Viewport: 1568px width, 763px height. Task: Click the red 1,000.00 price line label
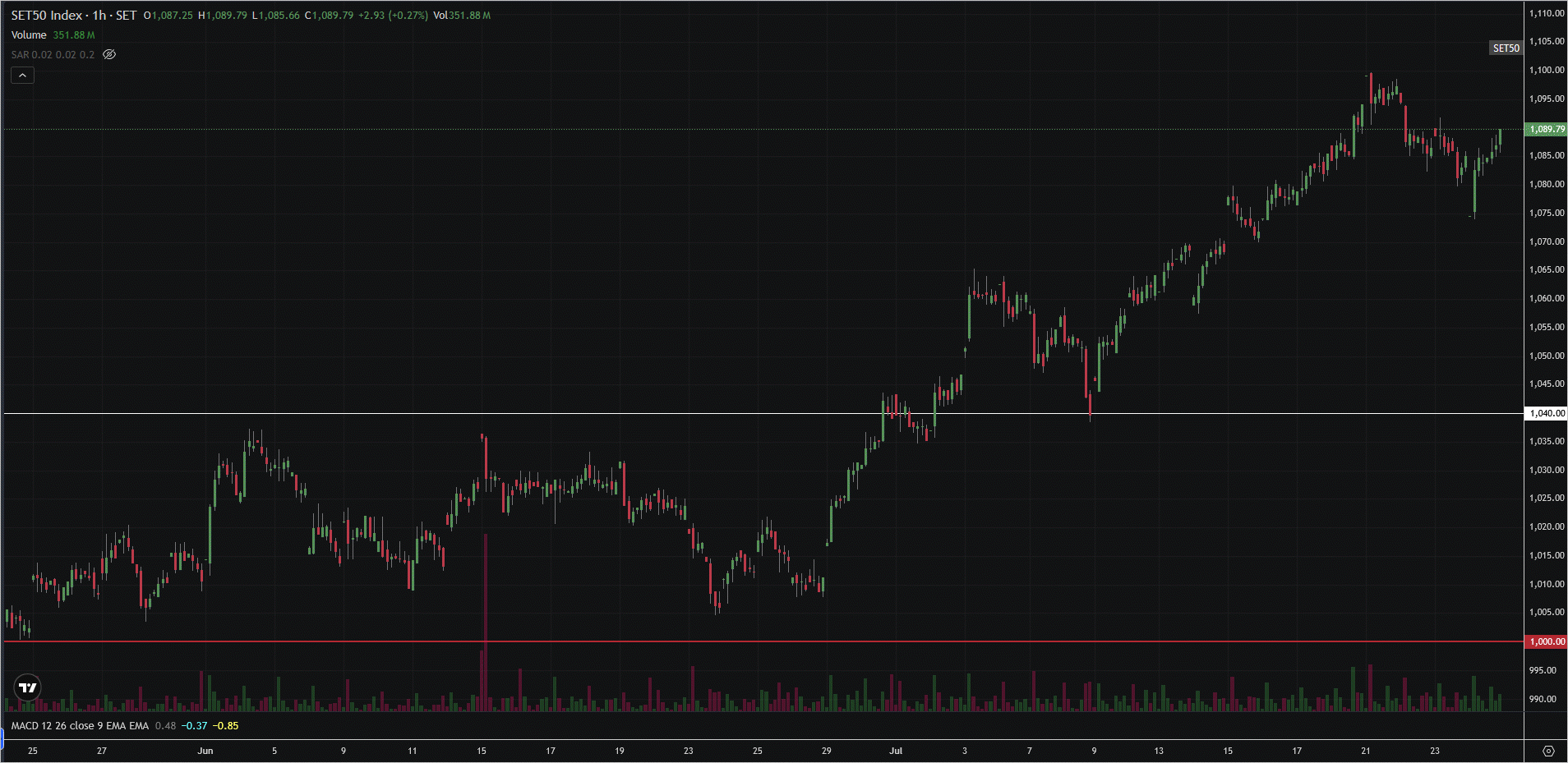coord(1546,641)
